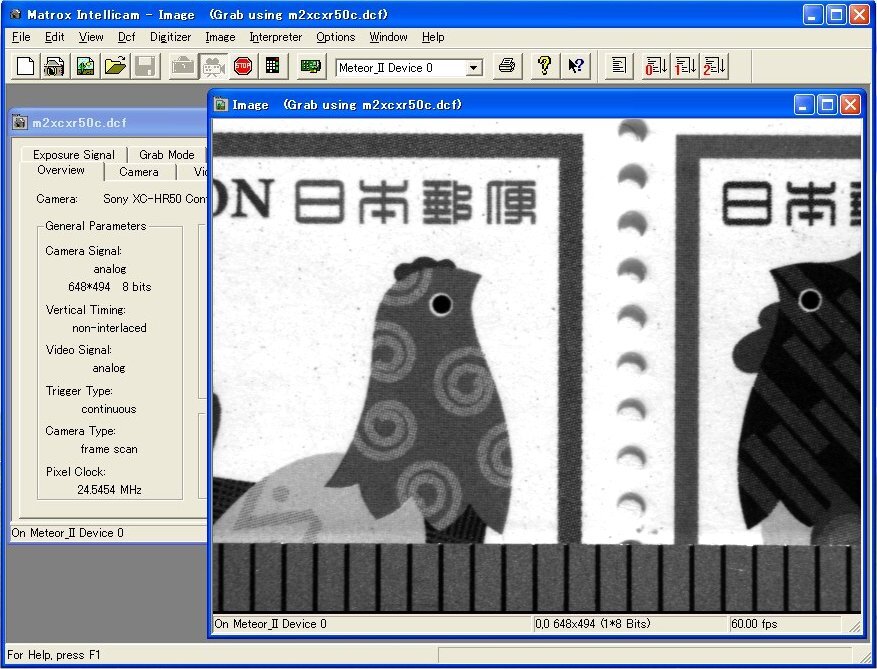Image resolution: width=877 pixels, height=669 pixels.
Task: Click the 'non-interlaced' vertical timing value
Action: click(109, 328)
